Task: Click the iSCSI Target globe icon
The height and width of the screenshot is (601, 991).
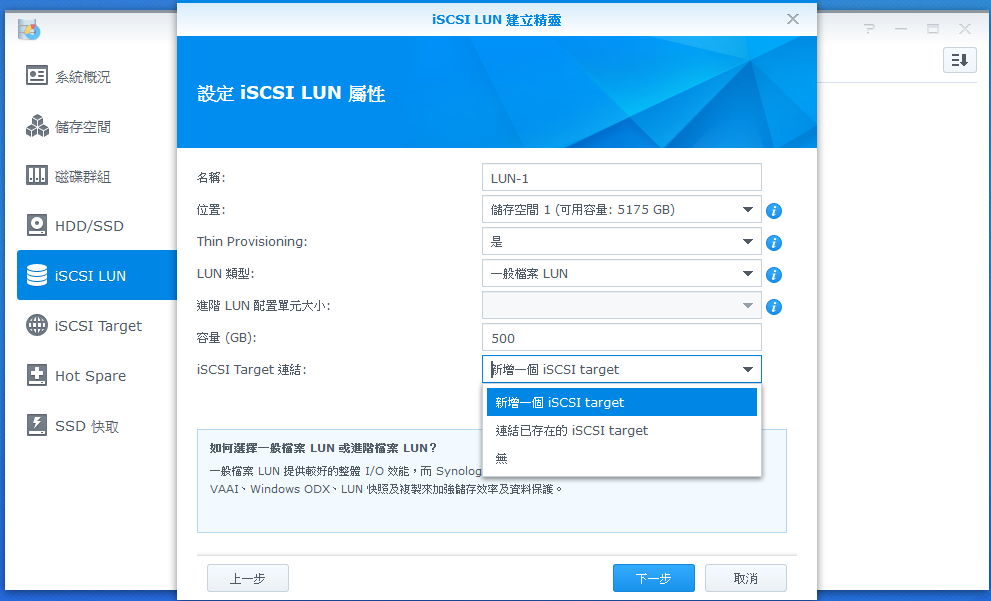Action: (37, 325)
